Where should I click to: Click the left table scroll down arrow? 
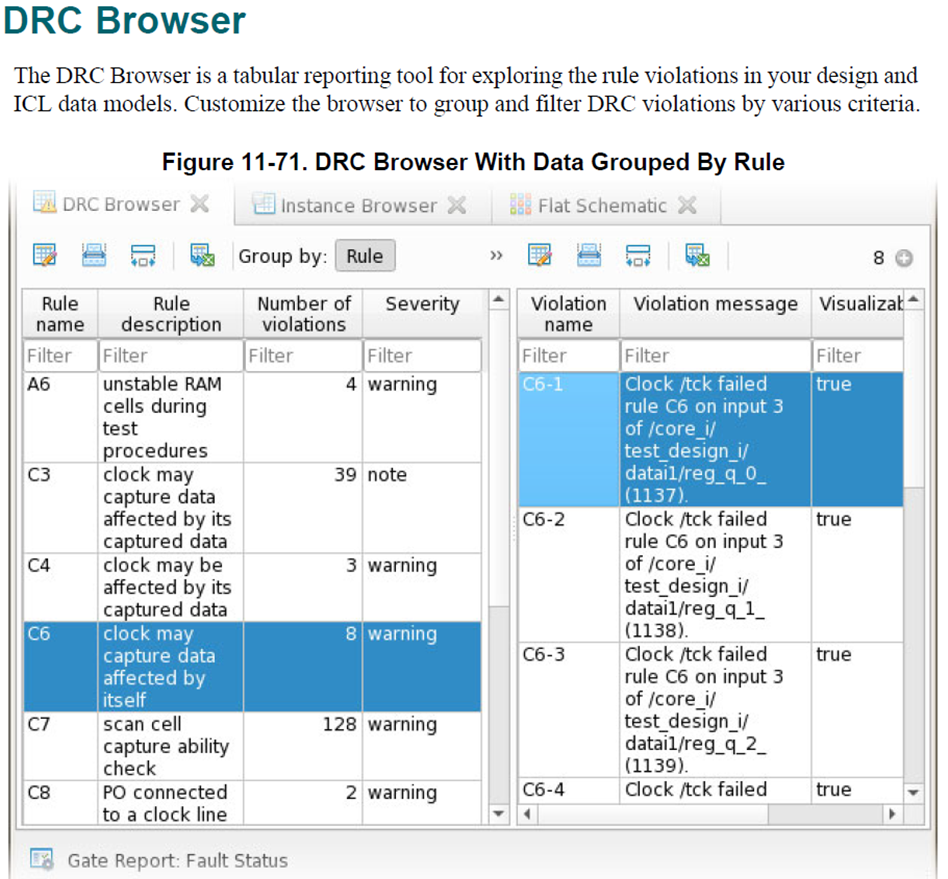click(498, 814)
